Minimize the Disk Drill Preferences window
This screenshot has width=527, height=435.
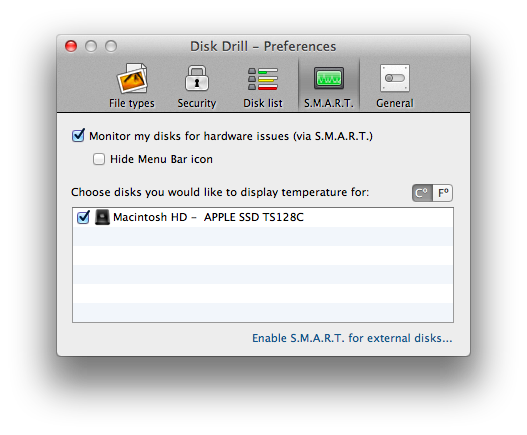[91, 46]
